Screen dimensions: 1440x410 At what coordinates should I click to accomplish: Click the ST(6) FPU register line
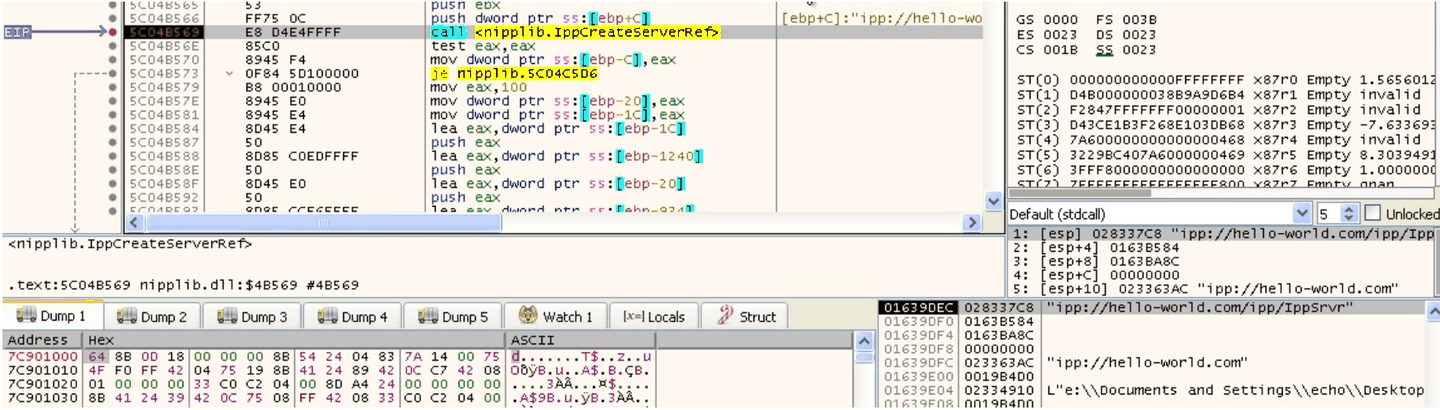point(1227,172)
